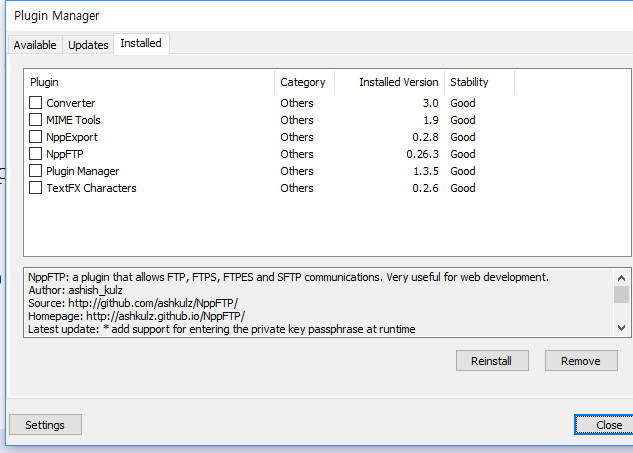Click the Source URL line in description
The image size is (633, 453).
coord(133,303)
